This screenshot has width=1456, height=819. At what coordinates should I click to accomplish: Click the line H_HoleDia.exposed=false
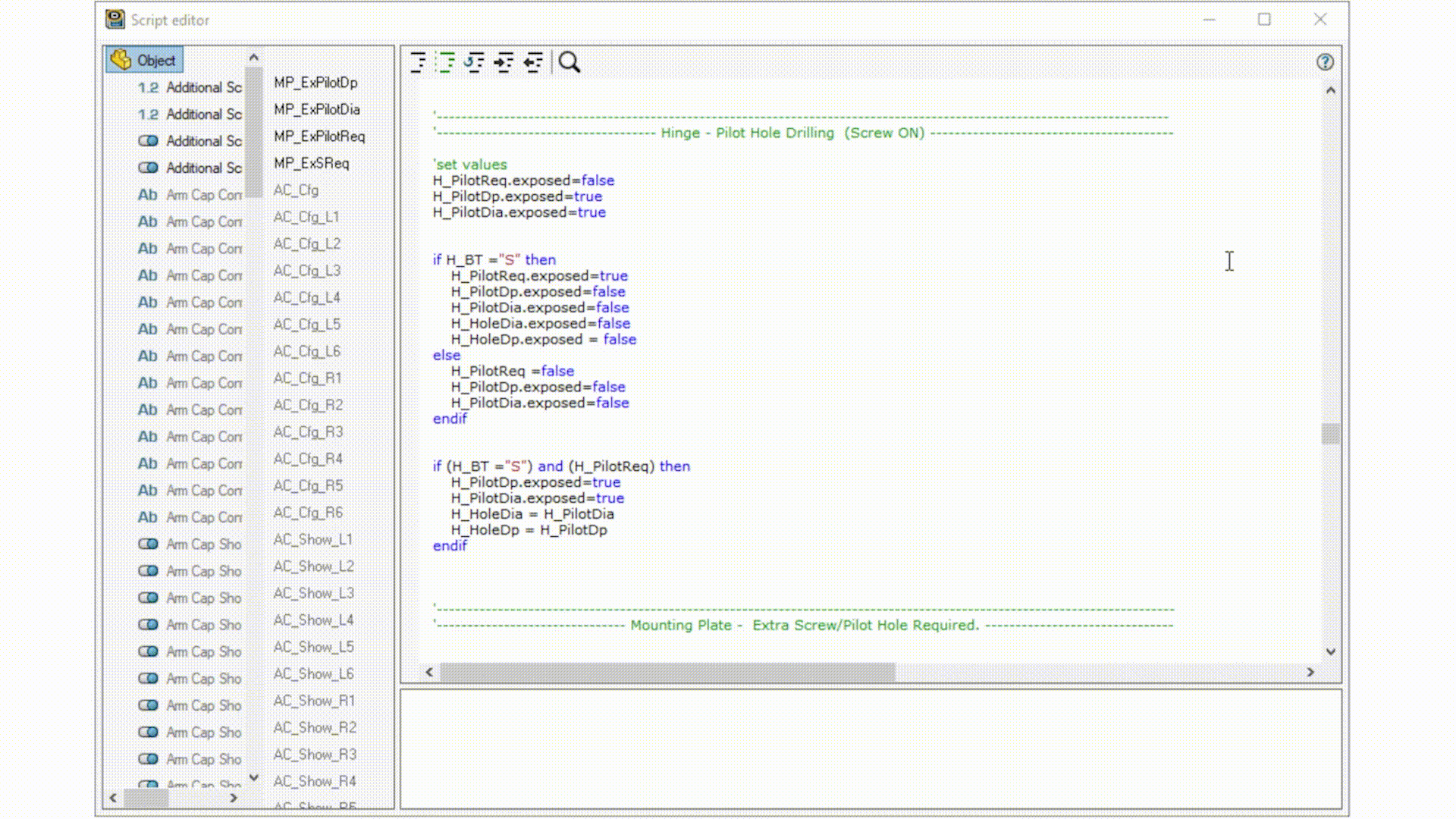coord(541,323)
